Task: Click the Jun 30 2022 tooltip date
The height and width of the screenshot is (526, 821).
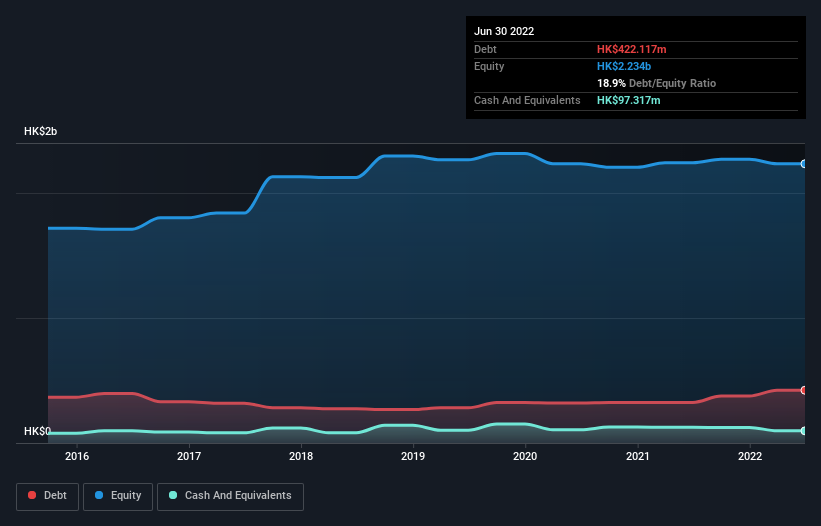Action: [x=504, y=31]
